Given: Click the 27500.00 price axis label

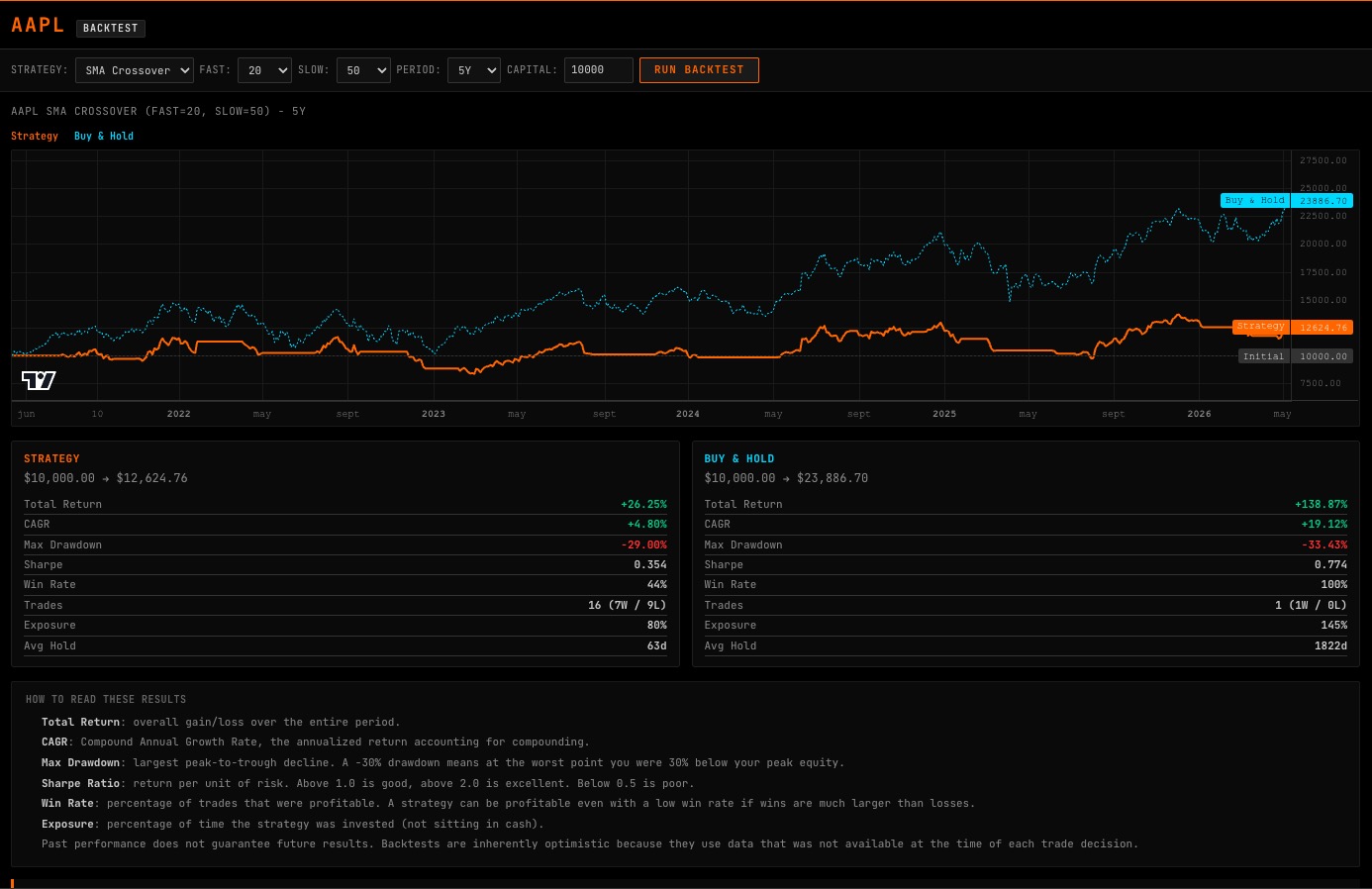Looking at the screenshot, I should [1323, 160].
